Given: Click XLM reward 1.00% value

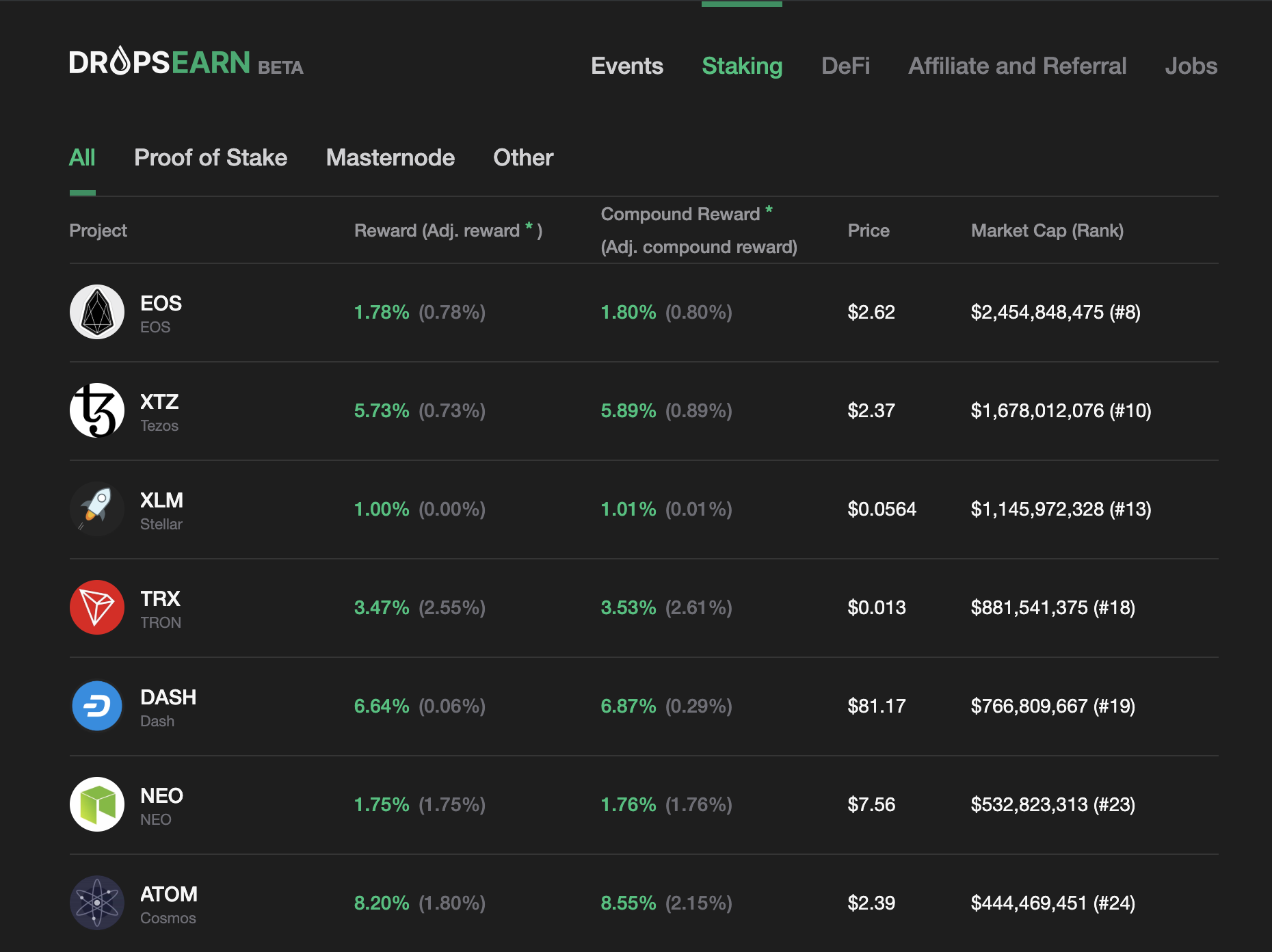Looking at the screenshot, I should pos(382,509).
